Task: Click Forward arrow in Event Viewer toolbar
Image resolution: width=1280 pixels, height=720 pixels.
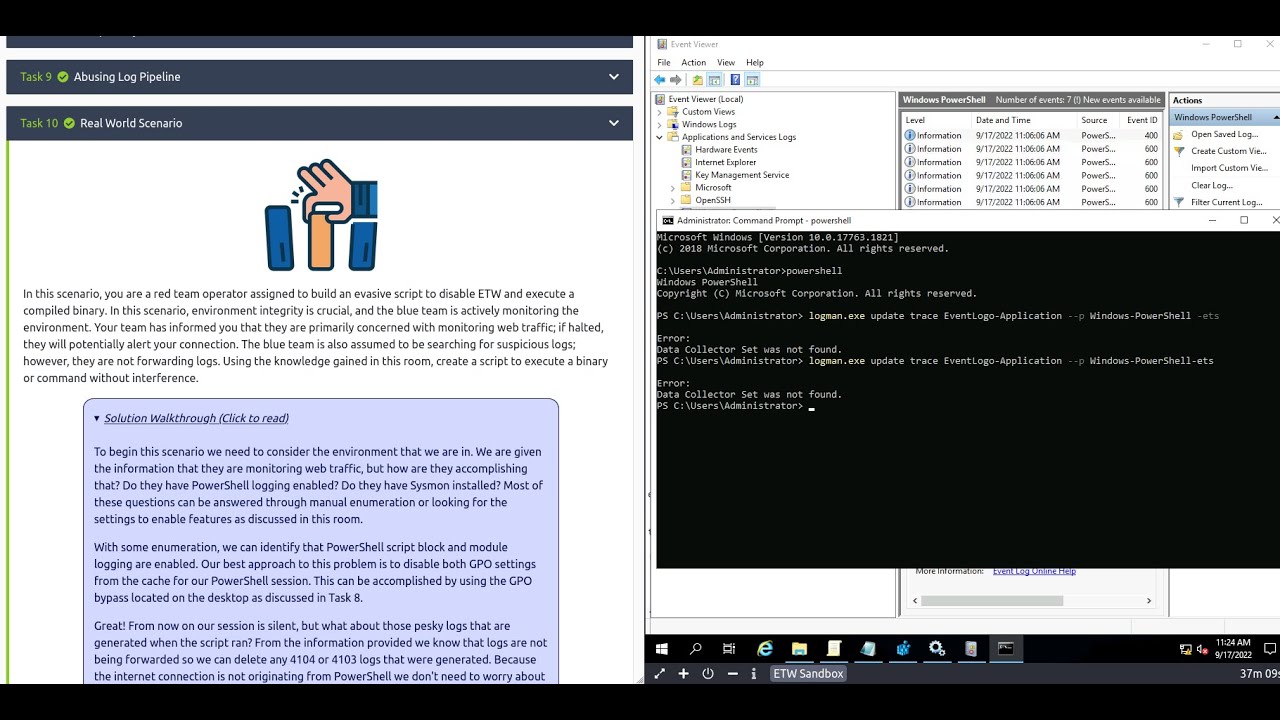Action: tap(676, 80)
